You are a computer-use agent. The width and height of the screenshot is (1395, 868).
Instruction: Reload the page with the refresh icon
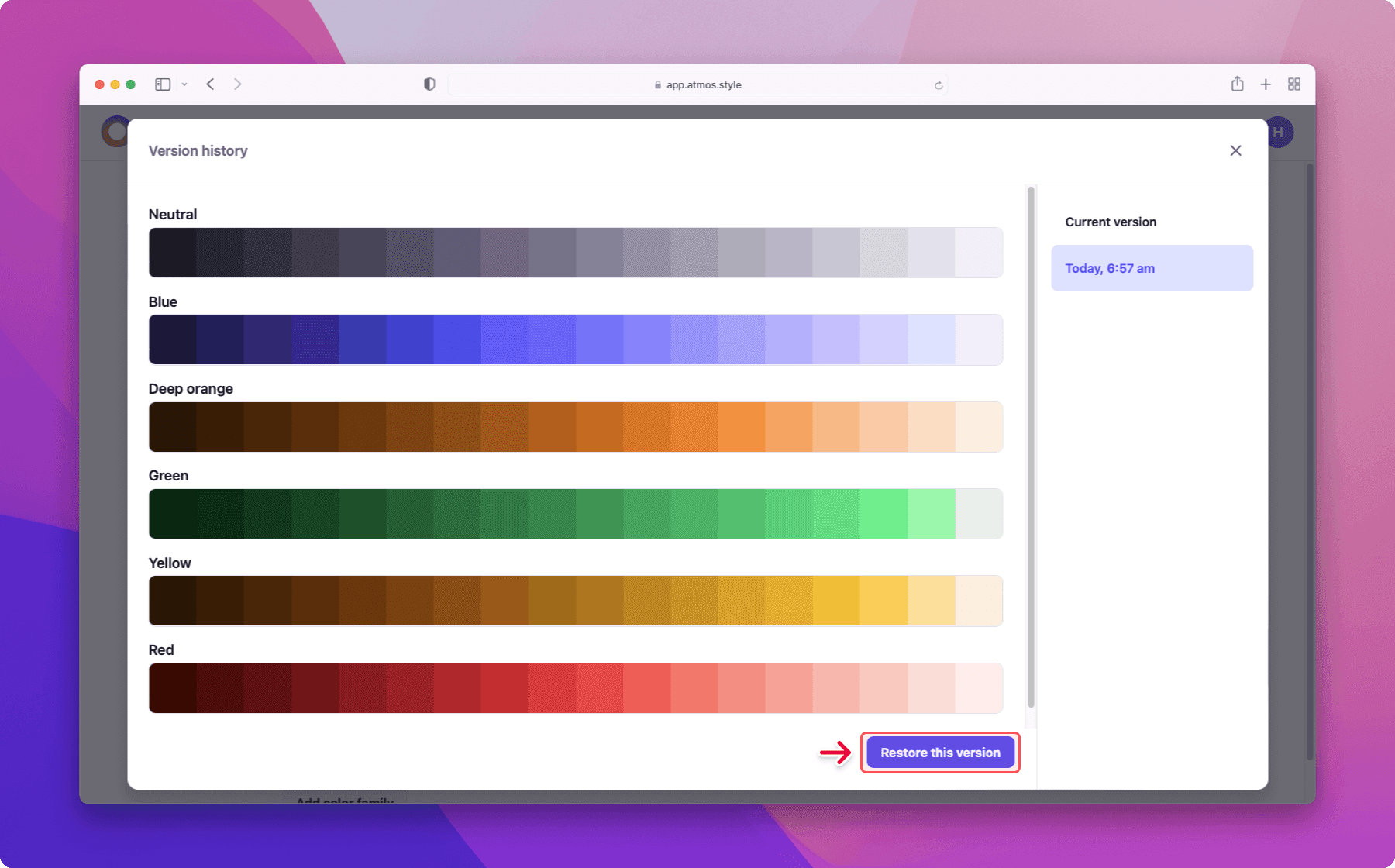[939, 85]
